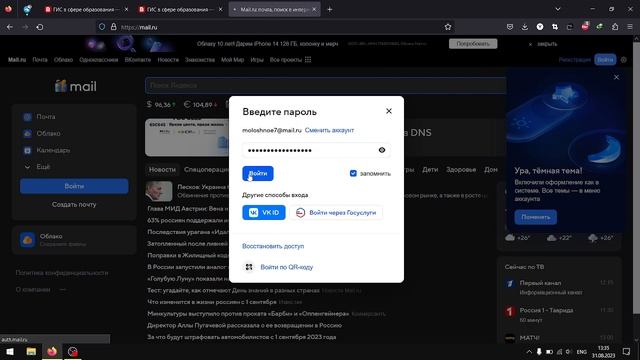This screenshot has height=360, width=640.
Task: Open the extensions puzzle icon
Action: pos(615,27)
